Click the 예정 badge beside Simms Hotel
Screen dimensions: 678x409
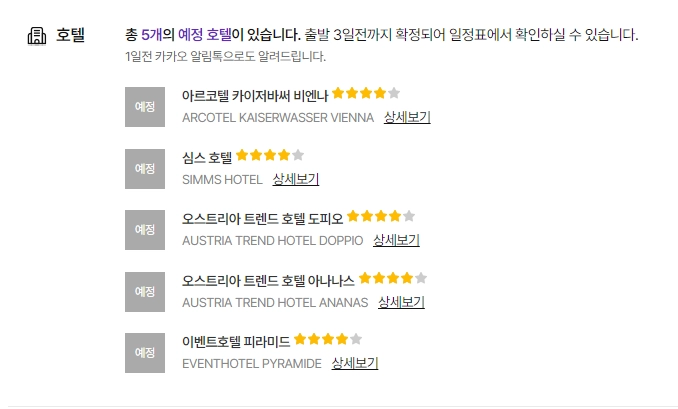(145, 169)
